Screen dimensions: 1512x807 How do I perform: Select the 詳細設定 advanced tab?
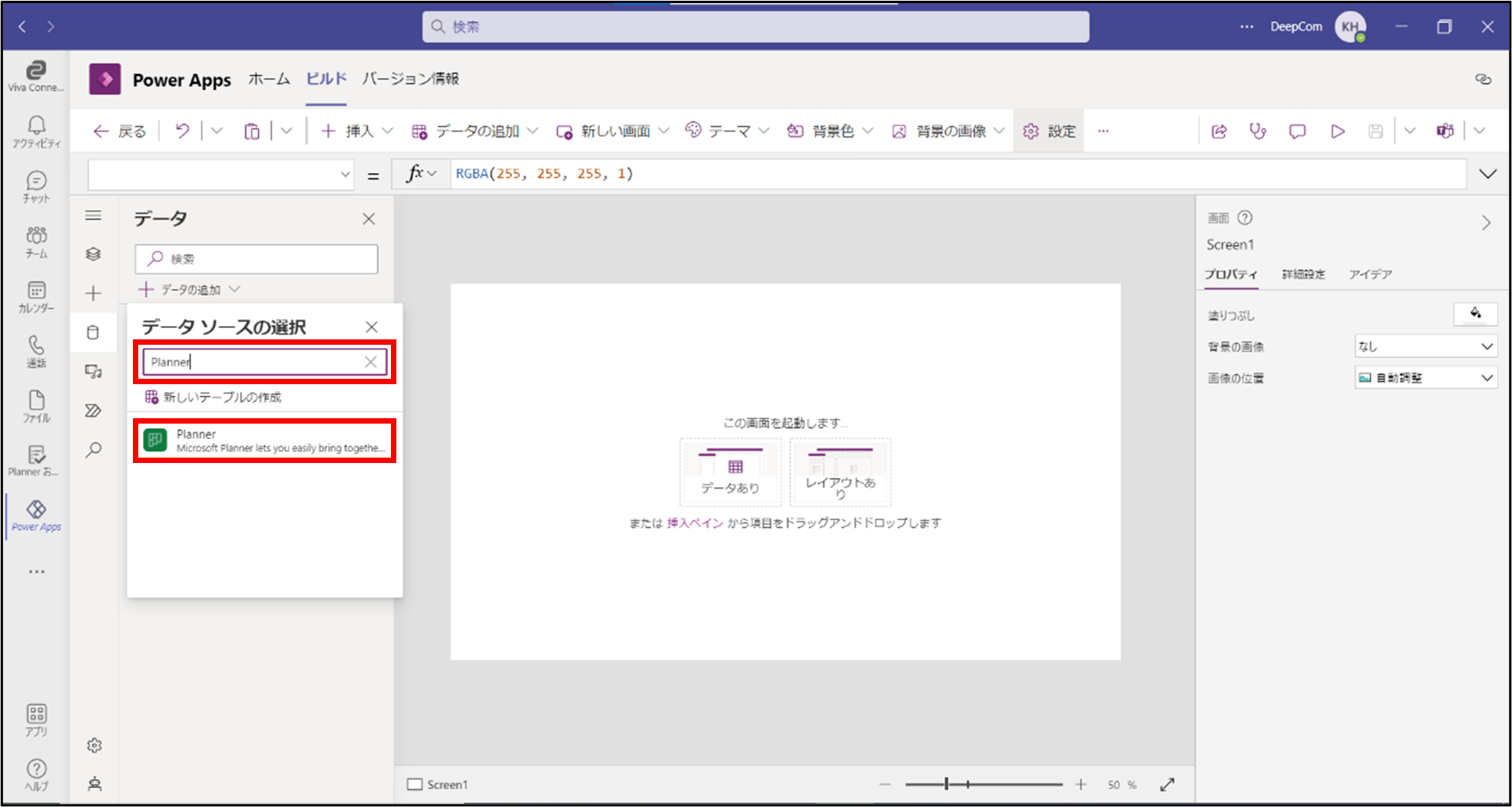pyautogui.click(x=1303, y=274)
